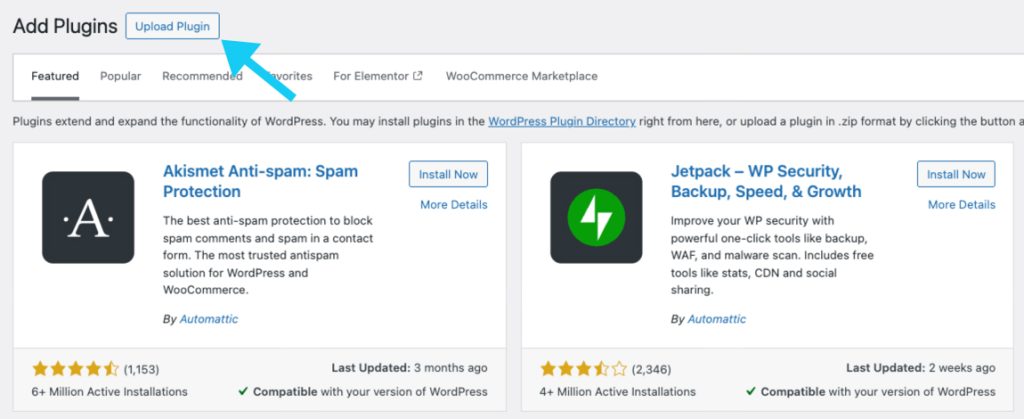1024x419 pixels.
Task: View More Details for Akismet
Action: point(454,205)
